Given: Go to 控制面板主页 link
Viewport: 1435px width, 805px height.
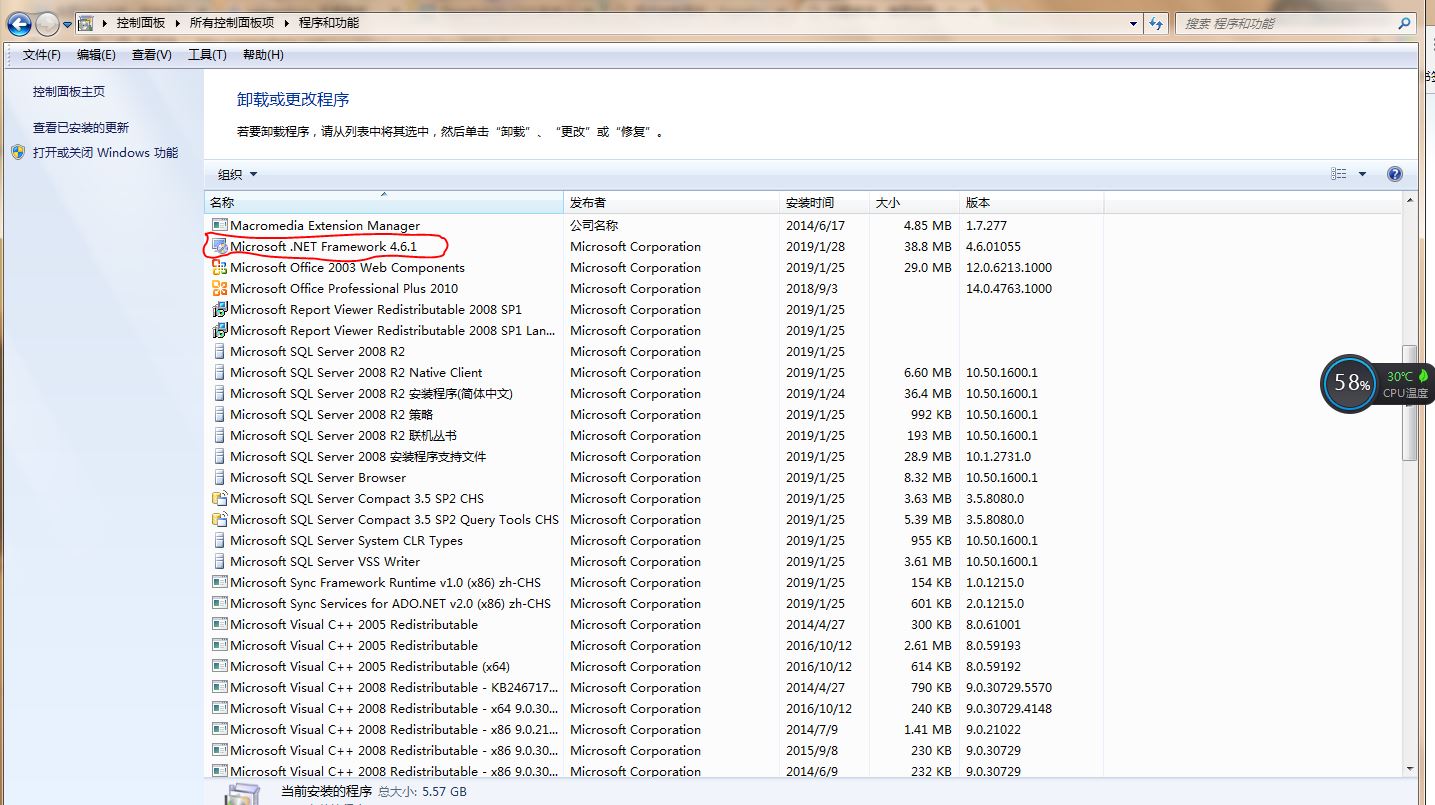Looking at the screenshot, I should (69, 92).
